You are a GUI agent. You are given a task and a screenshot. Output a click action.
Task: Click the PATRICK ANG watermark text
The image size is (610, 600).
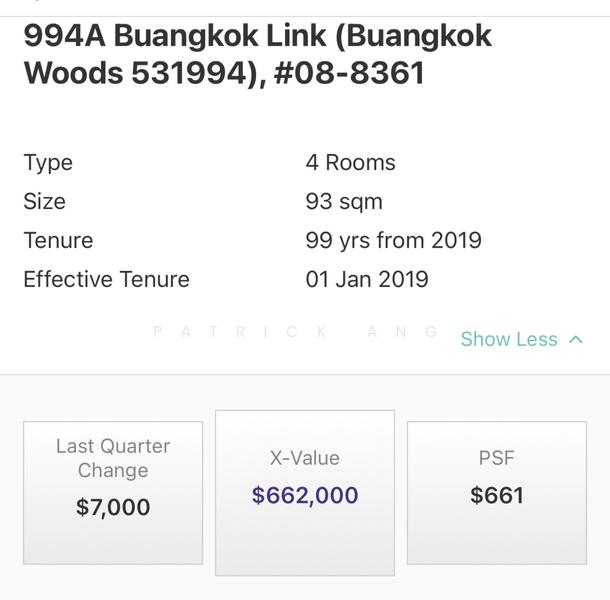click(x=296, y=332)
